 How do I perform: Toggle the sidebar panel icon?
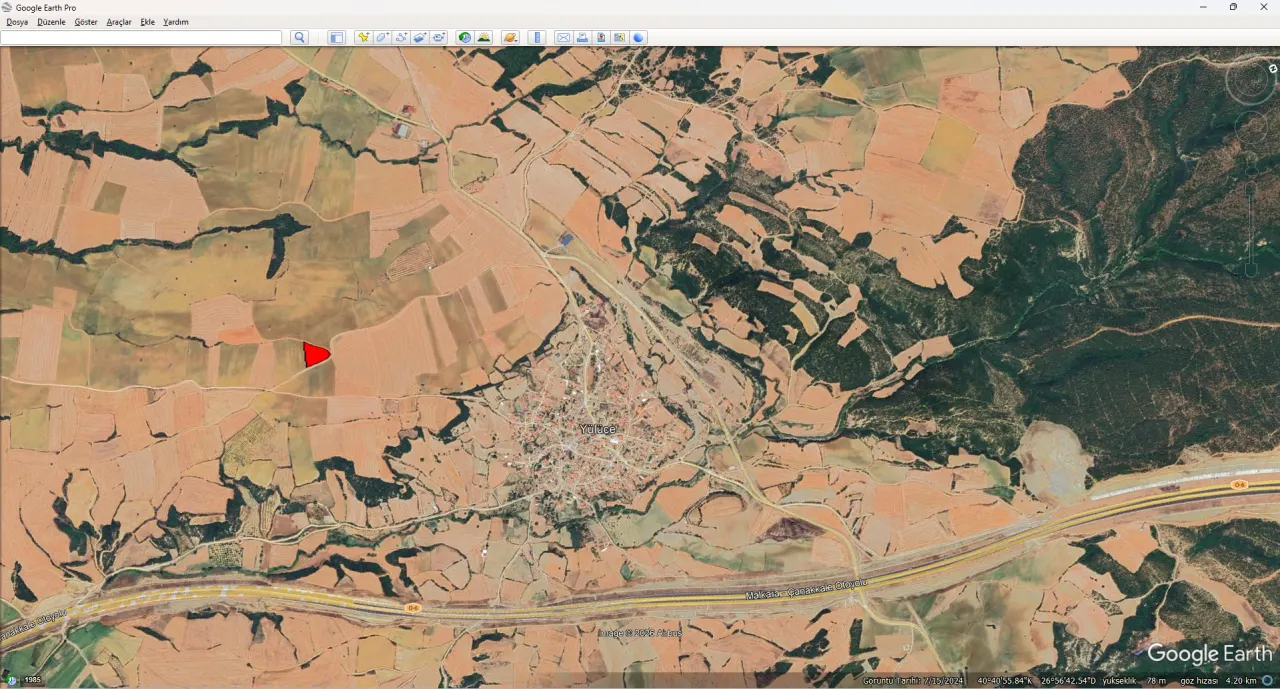[x=336, y=37]
